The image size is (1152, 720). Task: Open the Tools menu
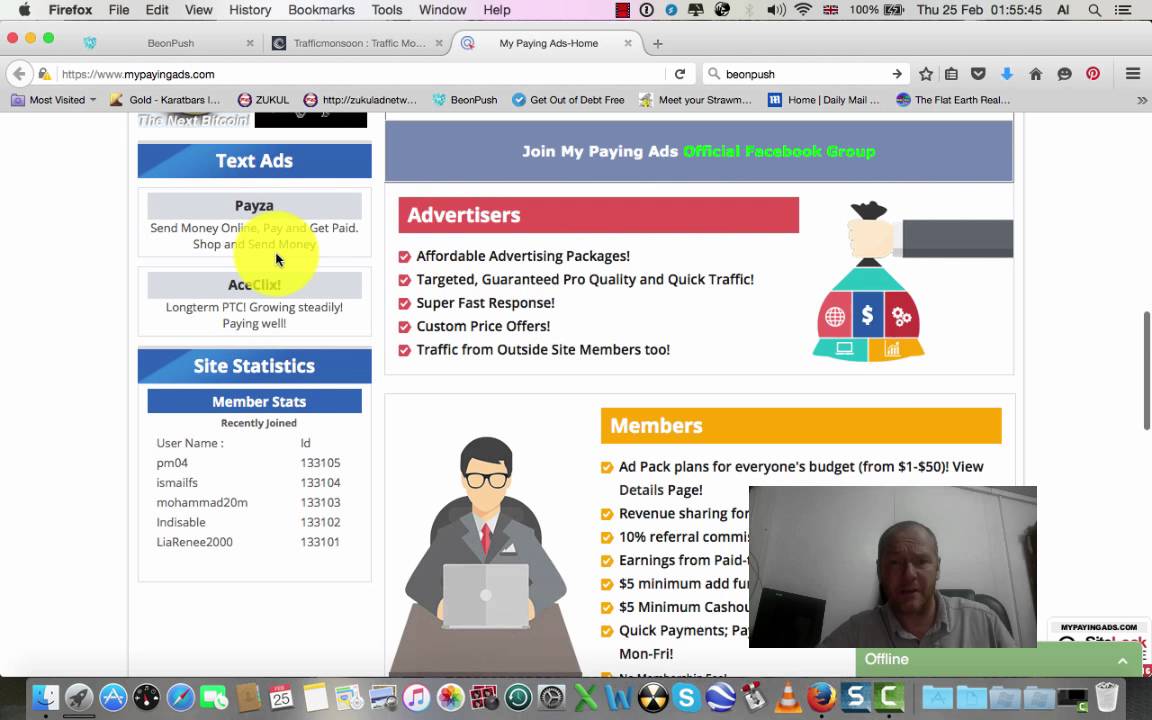click(x=386, y=10)
